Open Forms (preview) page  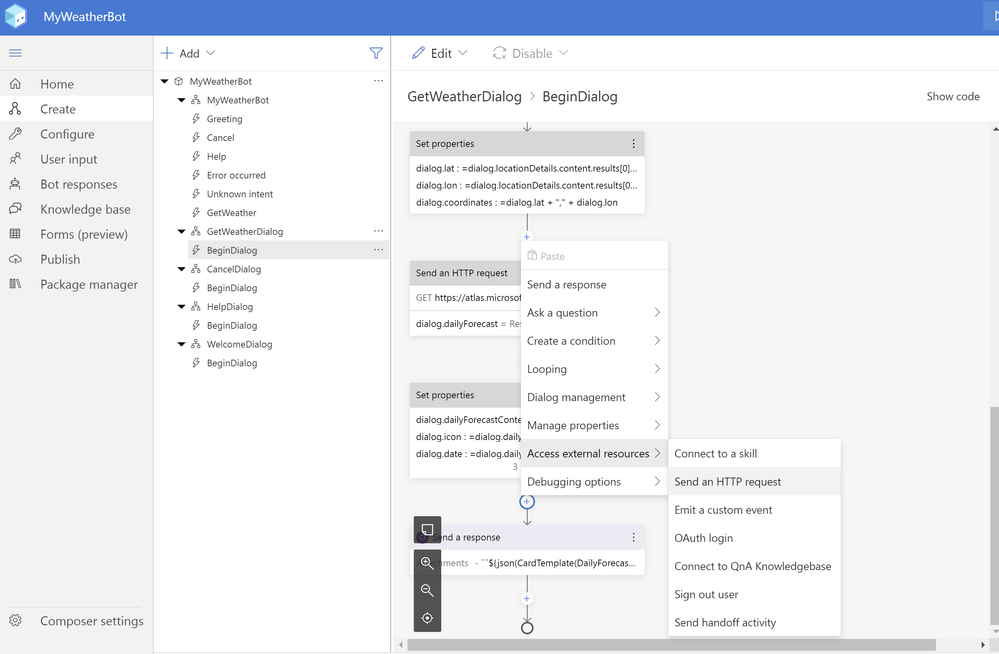76,235
